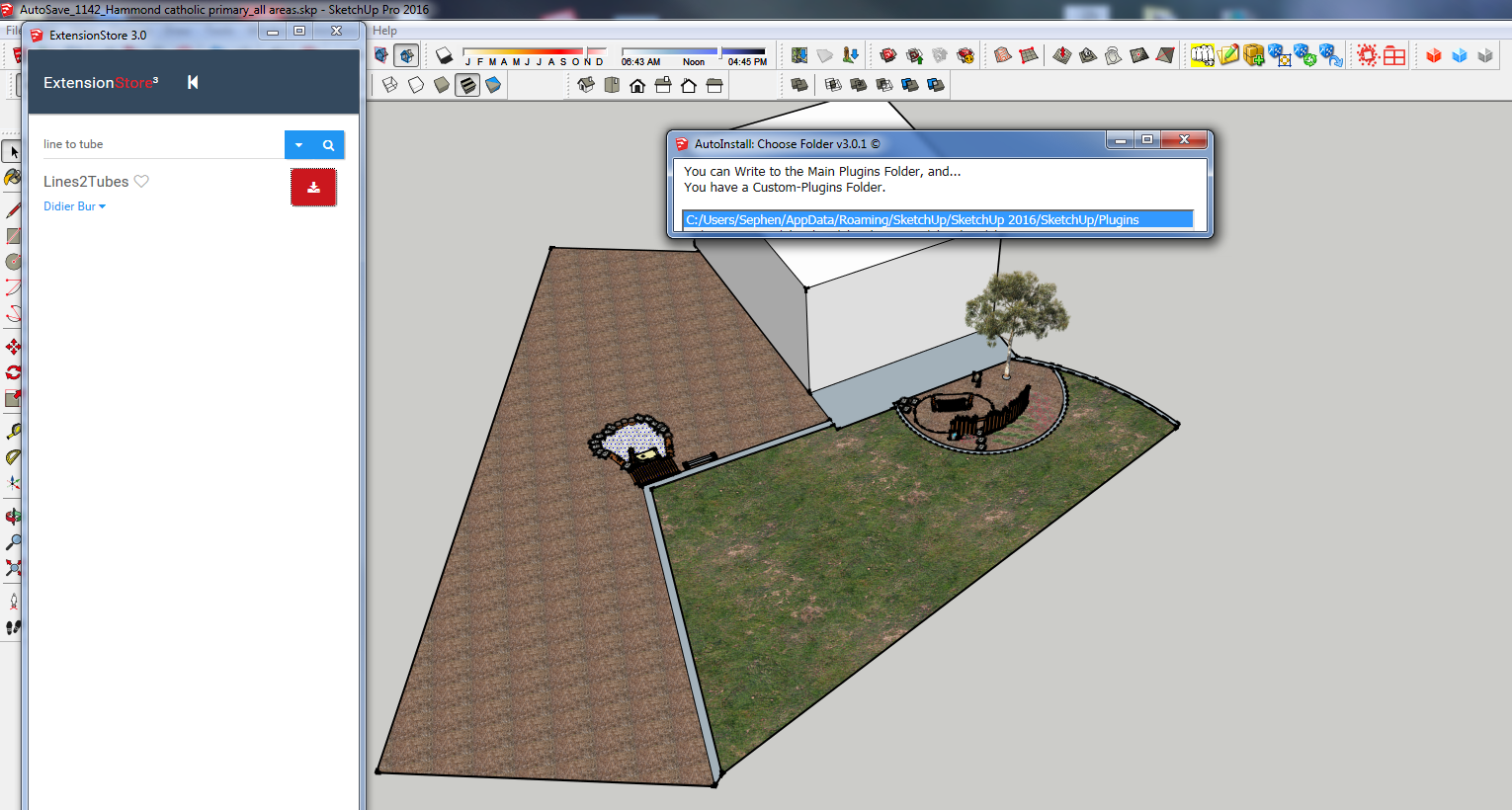The height and width of the screenshot is (810, 1512).
Task: Switch to Wireframe face style
Action: point(390,85)
